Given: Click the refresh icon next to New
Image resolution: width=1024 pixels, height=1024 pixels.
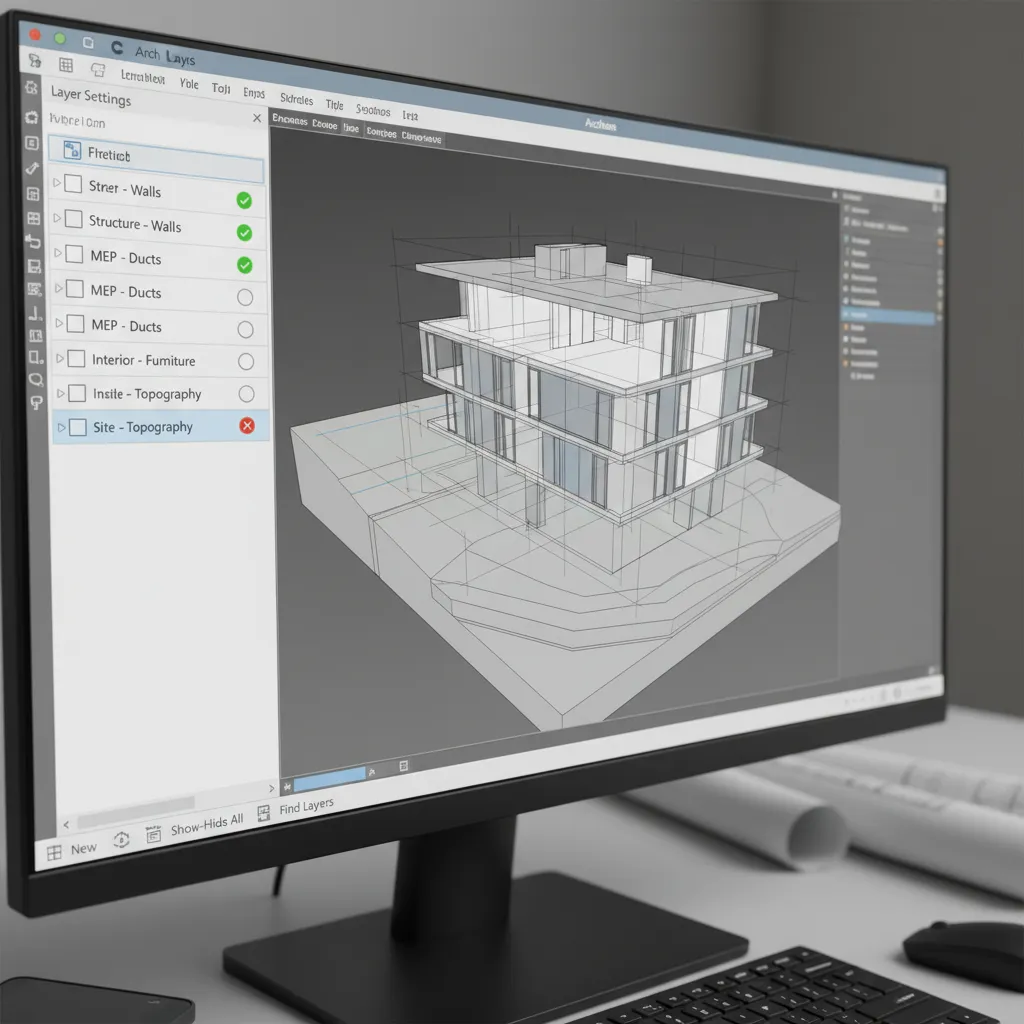Looking at the screenshot, I should [119, 841].
